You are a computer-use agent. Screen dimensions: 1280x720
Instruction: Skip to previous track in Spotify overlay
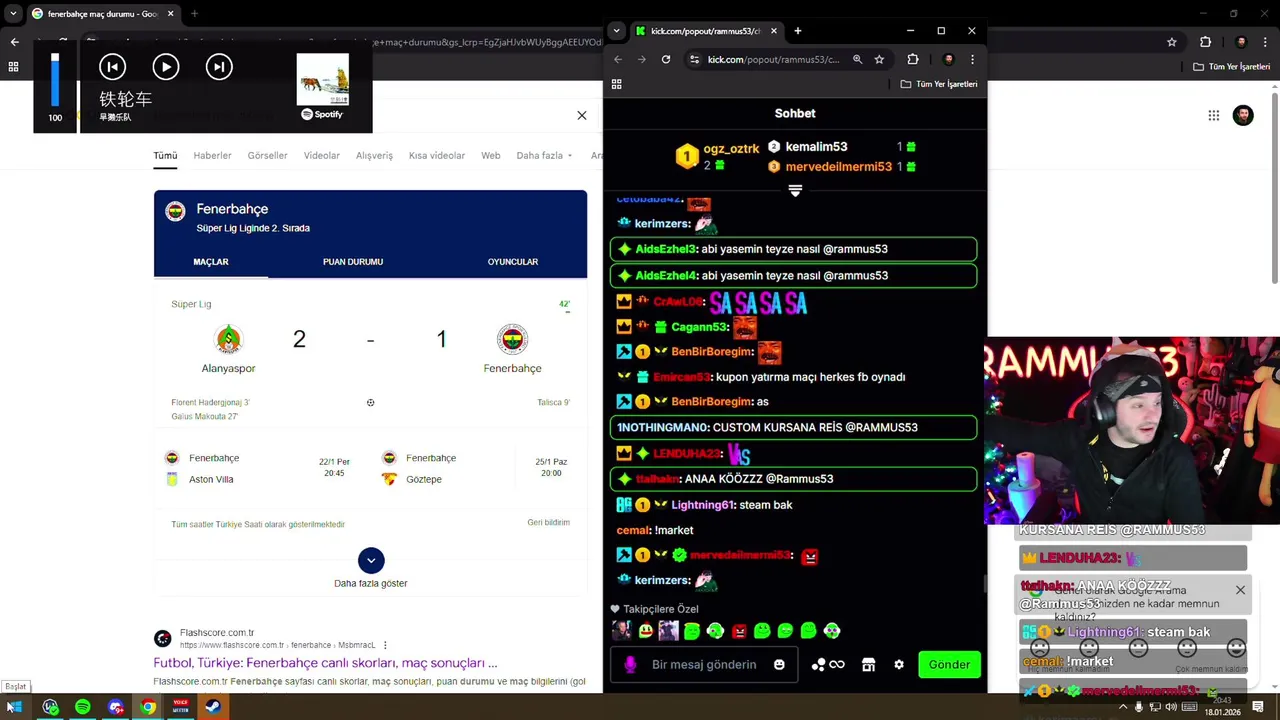(112, 67)
